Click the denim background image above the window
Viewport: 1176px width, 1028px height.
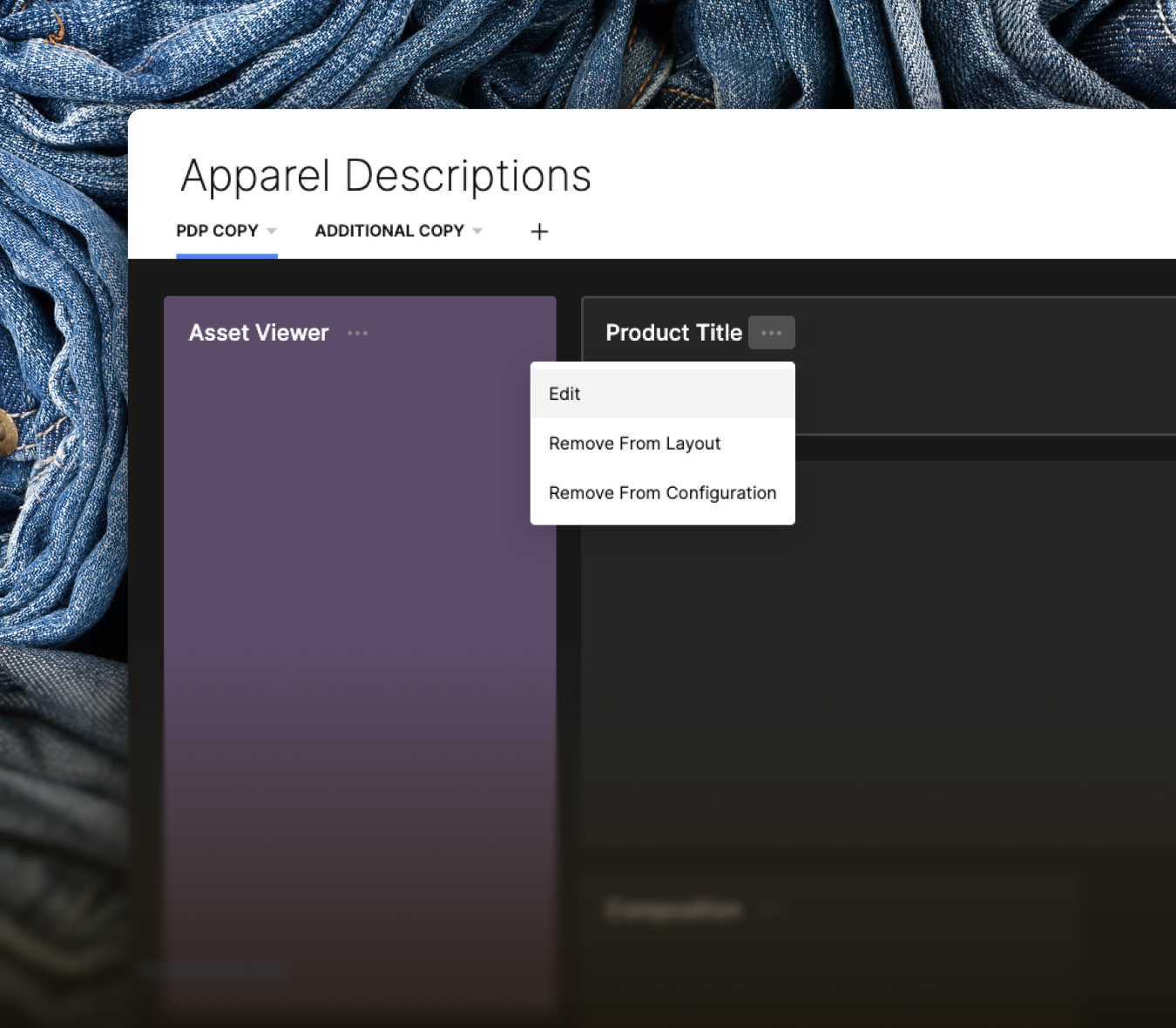coord(610,52)
